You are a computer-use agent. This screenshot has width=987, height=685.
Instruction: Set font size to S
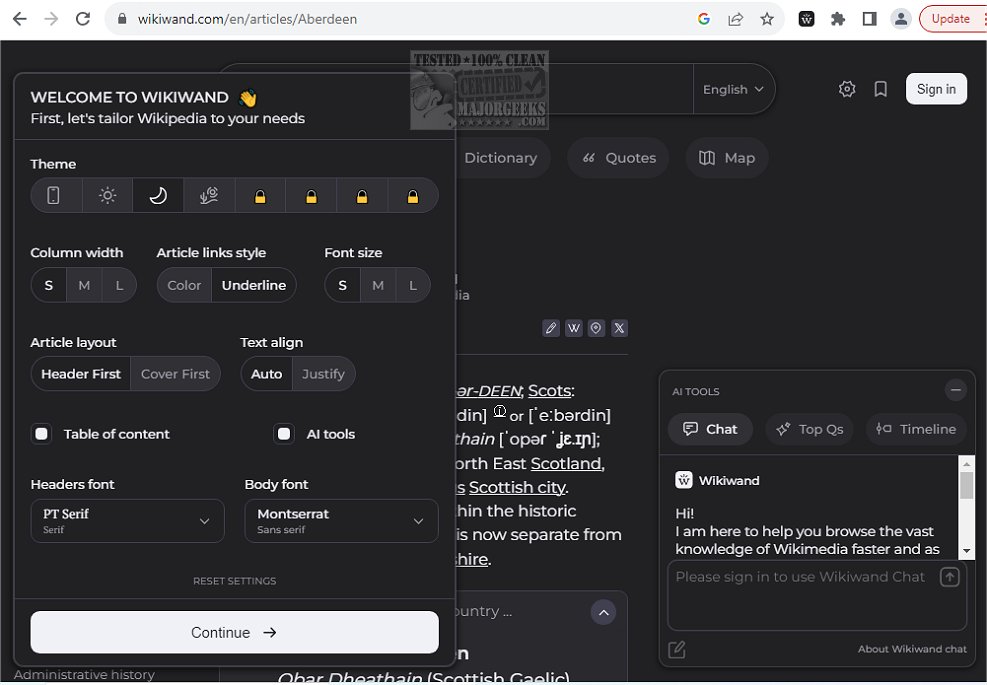point(342,285)
